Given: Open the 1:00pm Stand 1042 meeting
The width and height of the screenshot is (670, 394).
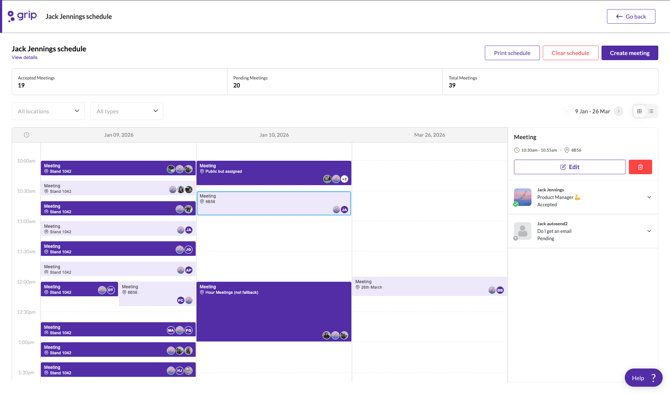Looking at the screenshot, I should [118, 350].
